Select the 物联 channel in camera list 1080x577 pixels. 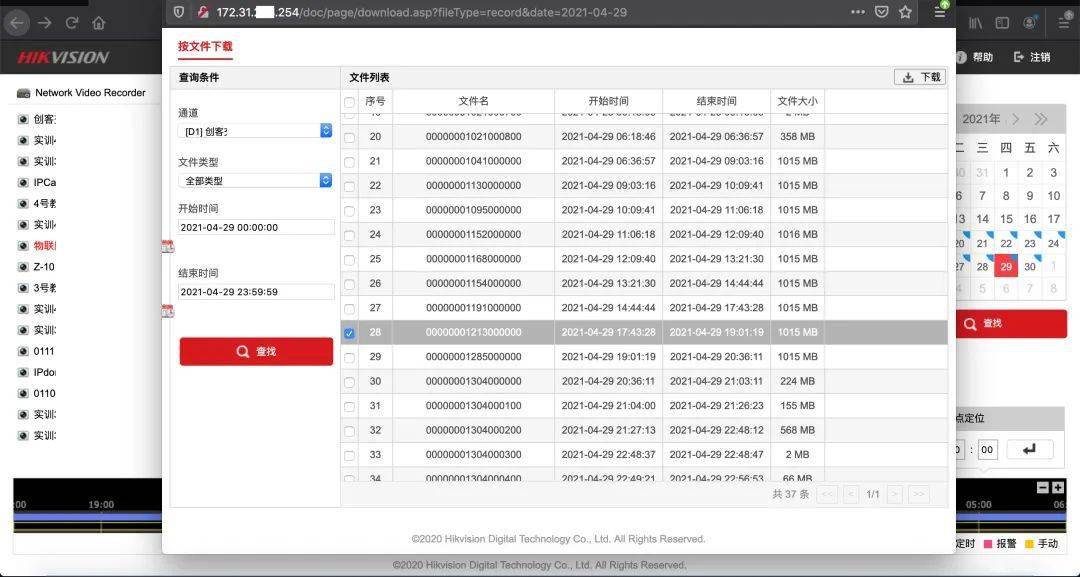click(45, 246)
